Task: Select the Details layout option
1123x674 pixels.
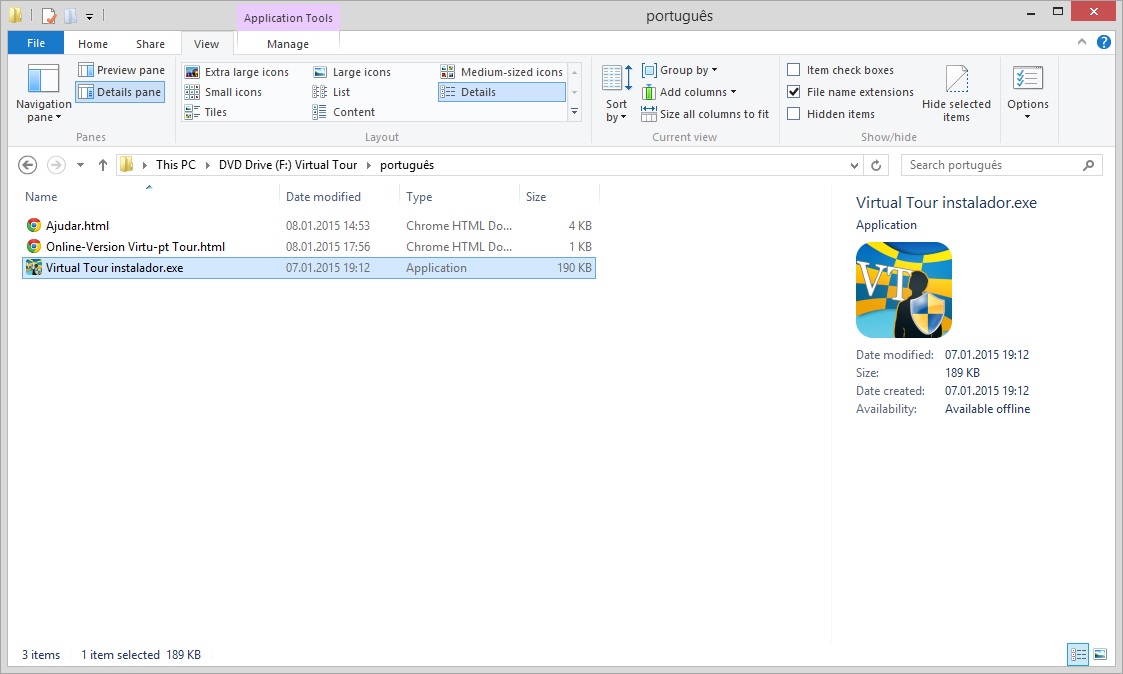Action: [501, 92]
